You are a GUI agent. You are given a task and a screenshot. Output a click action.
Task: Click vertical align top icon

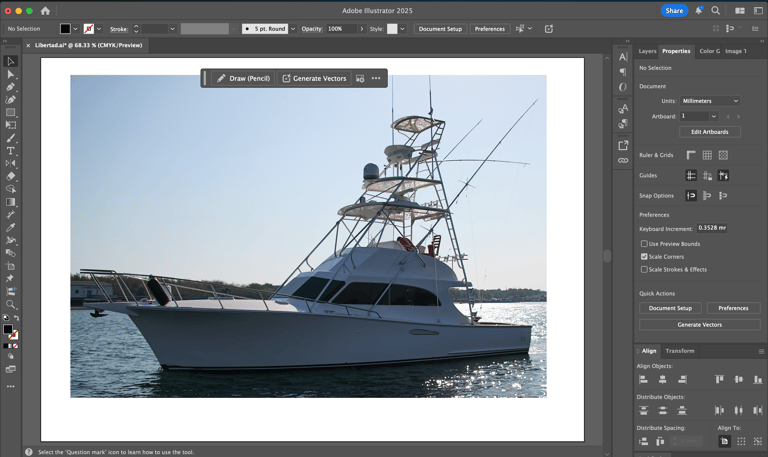pos(719,379)
